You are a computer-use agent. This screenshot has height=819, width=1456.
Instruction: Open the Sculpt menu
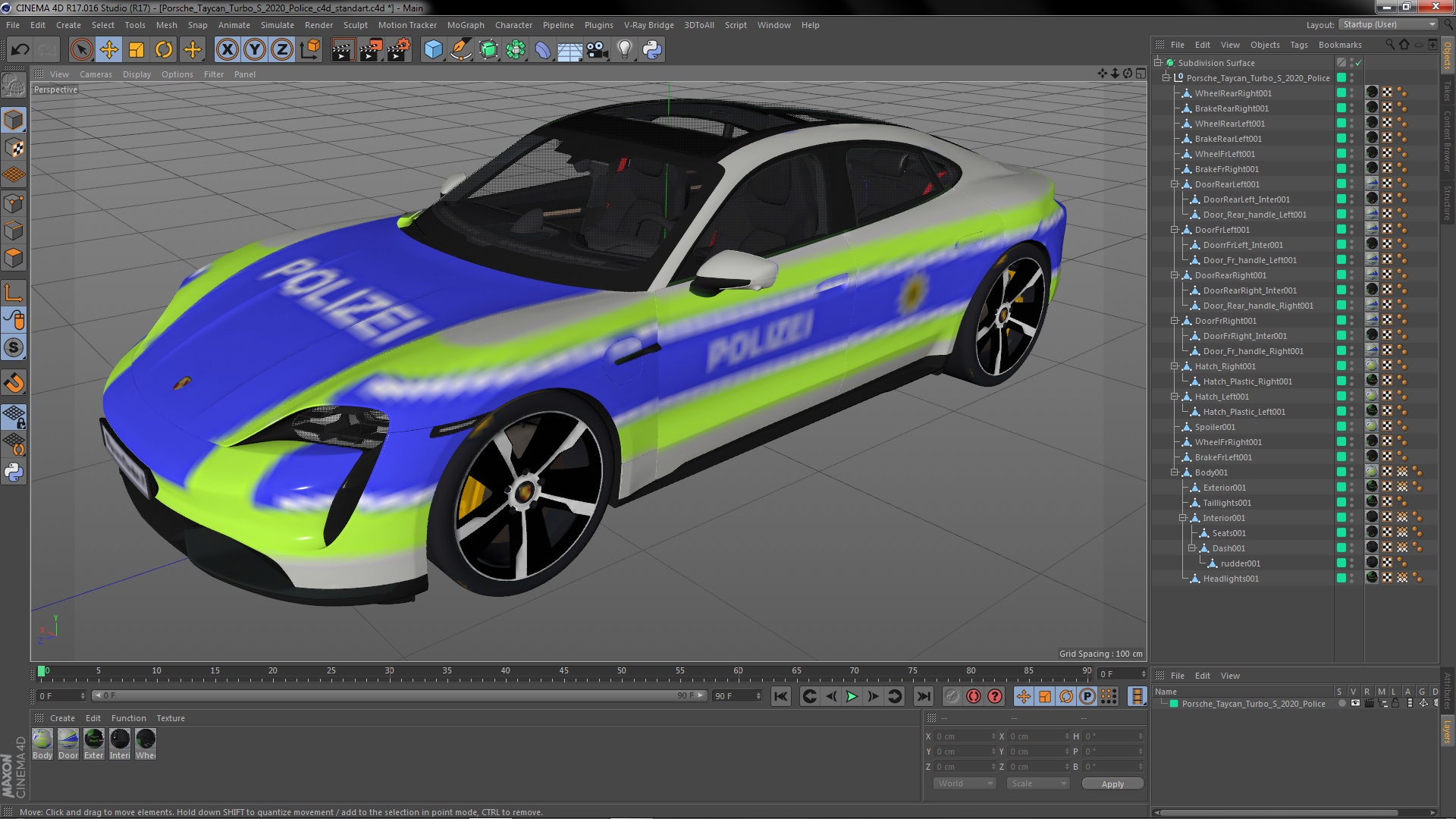pyautogui.click(x=355, y=25)
